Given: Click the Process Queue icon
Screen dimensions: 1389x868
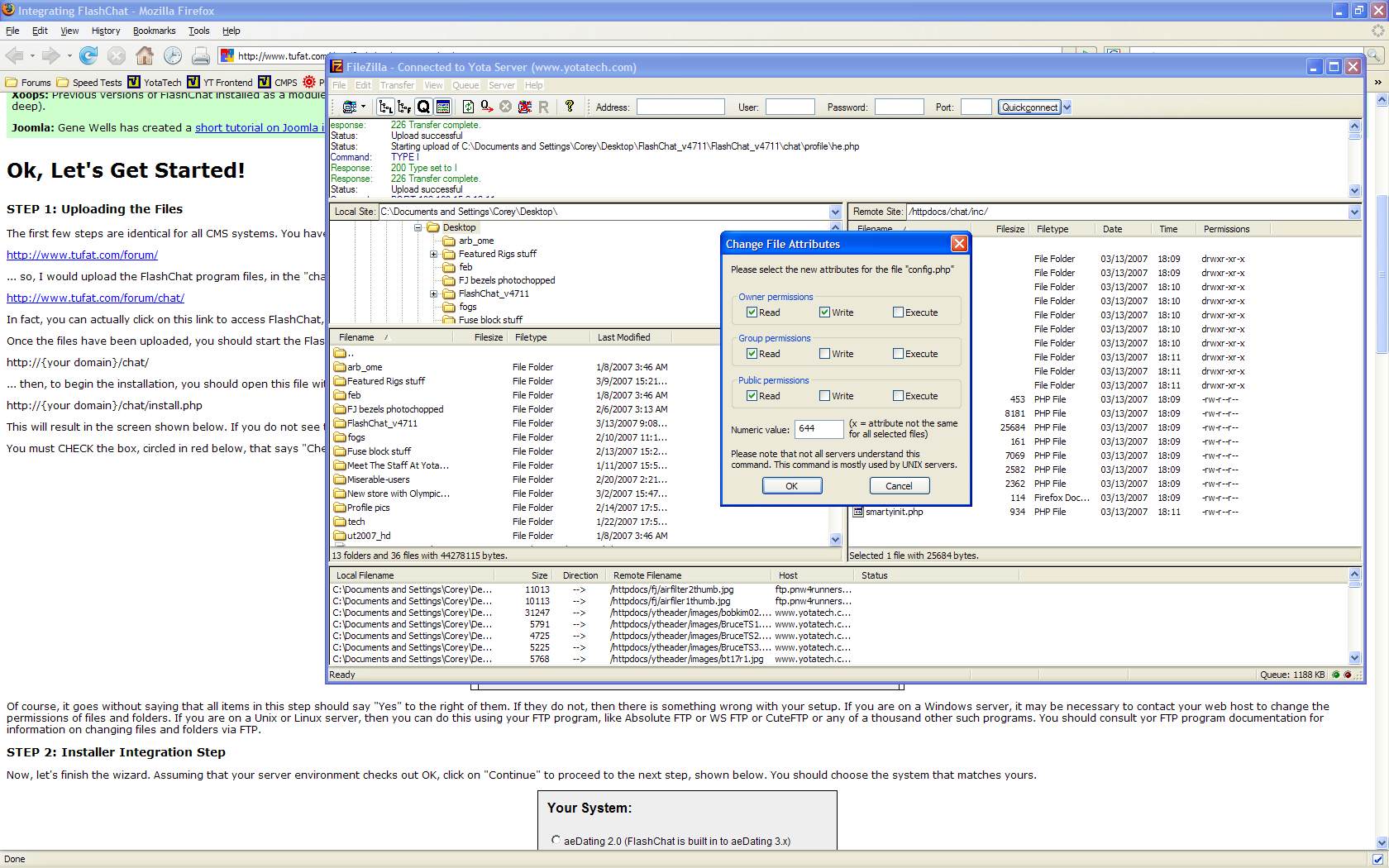Looking at the screenshot, I should pos(487,107).
